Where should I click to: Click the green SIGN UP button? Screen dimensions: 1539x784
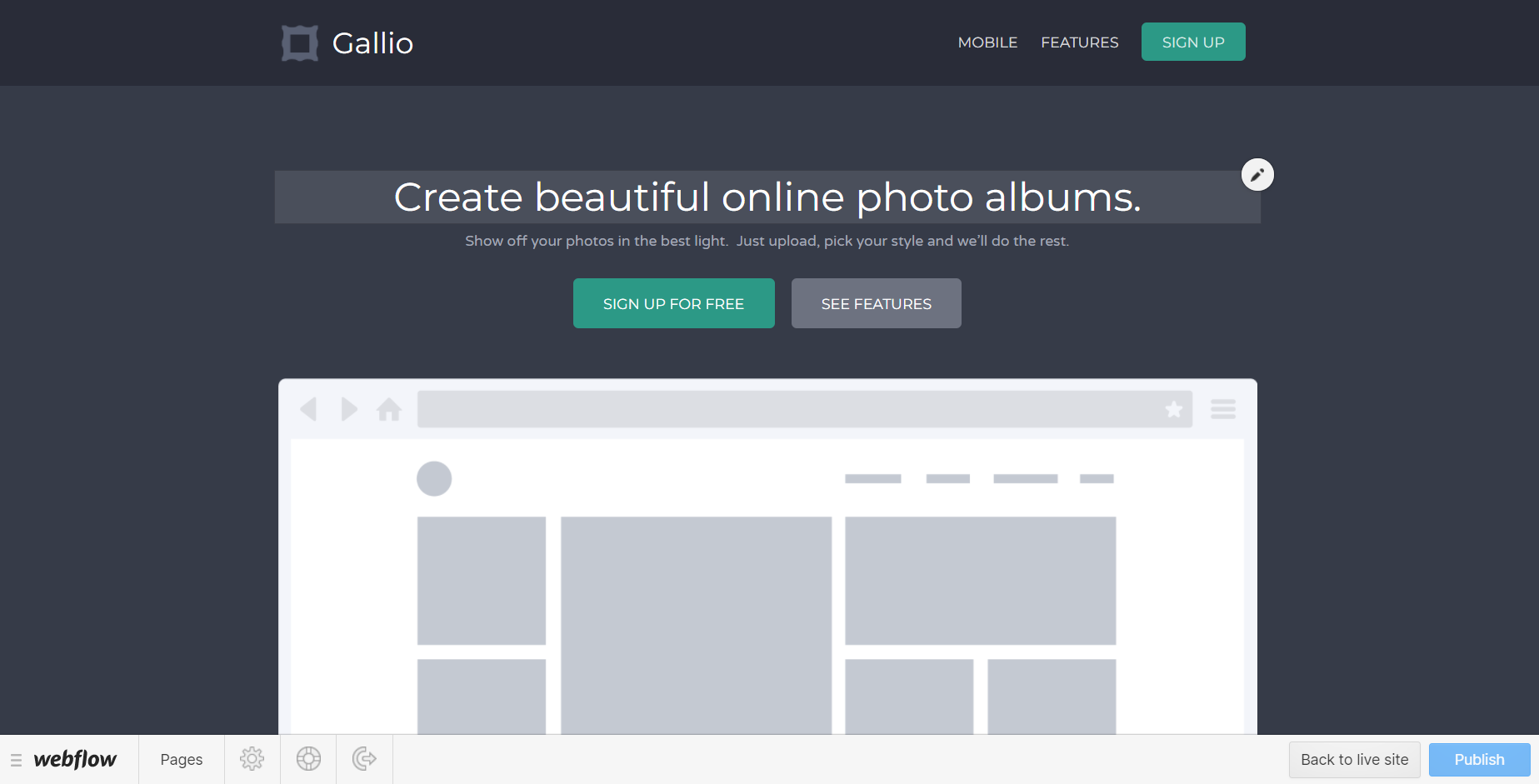click(1192, 42)
